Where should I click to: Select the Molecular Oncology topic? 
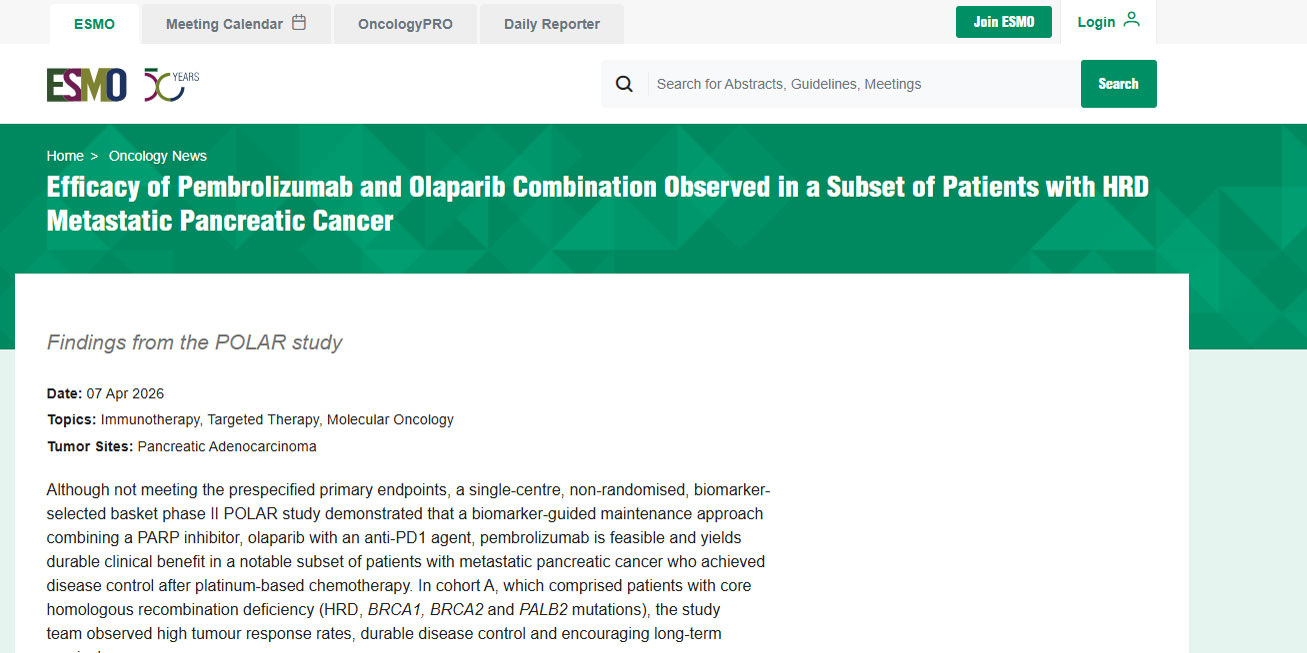pos(390,420)
